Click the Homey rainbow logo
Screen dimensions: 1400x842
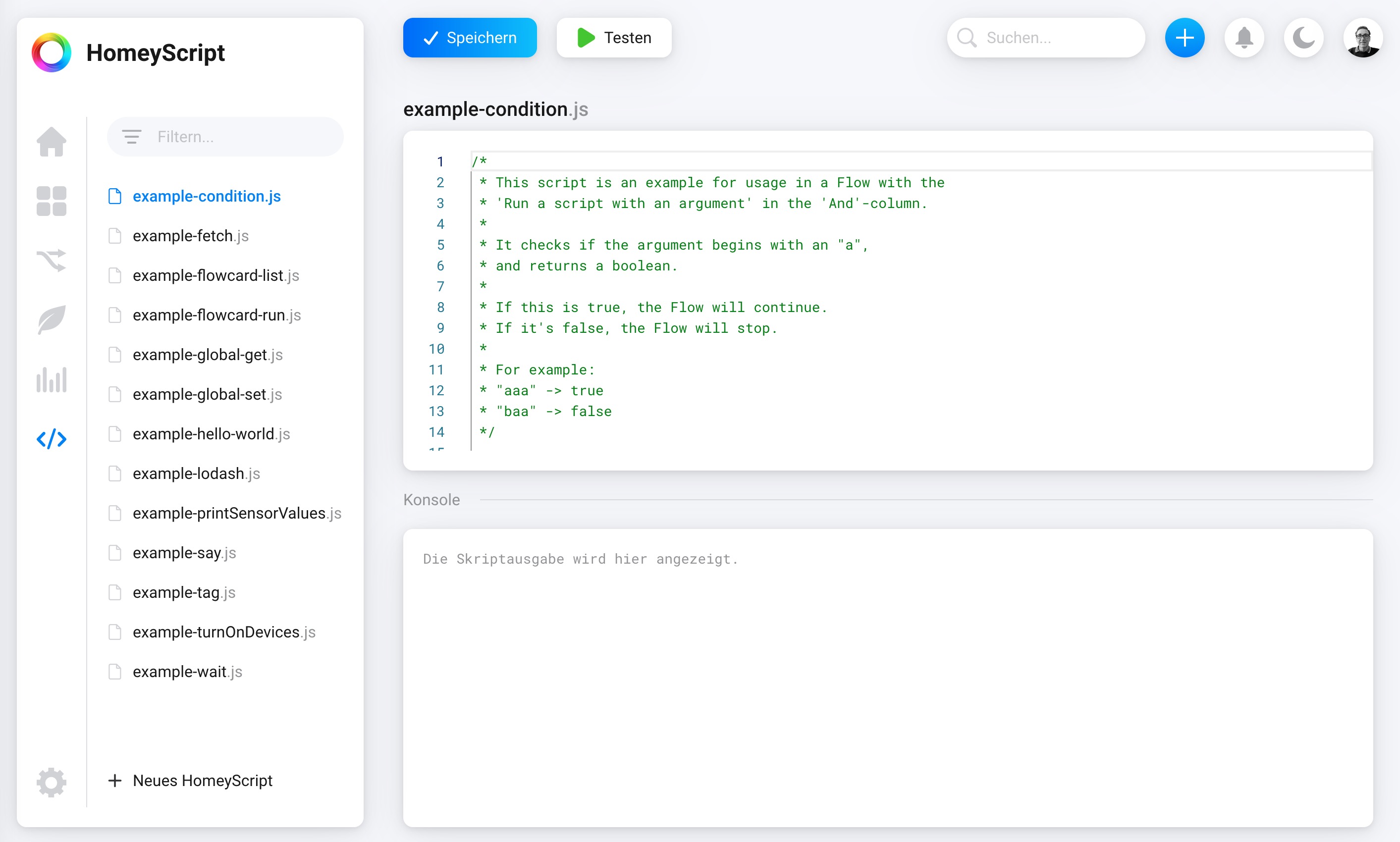(x=51, y=53)
